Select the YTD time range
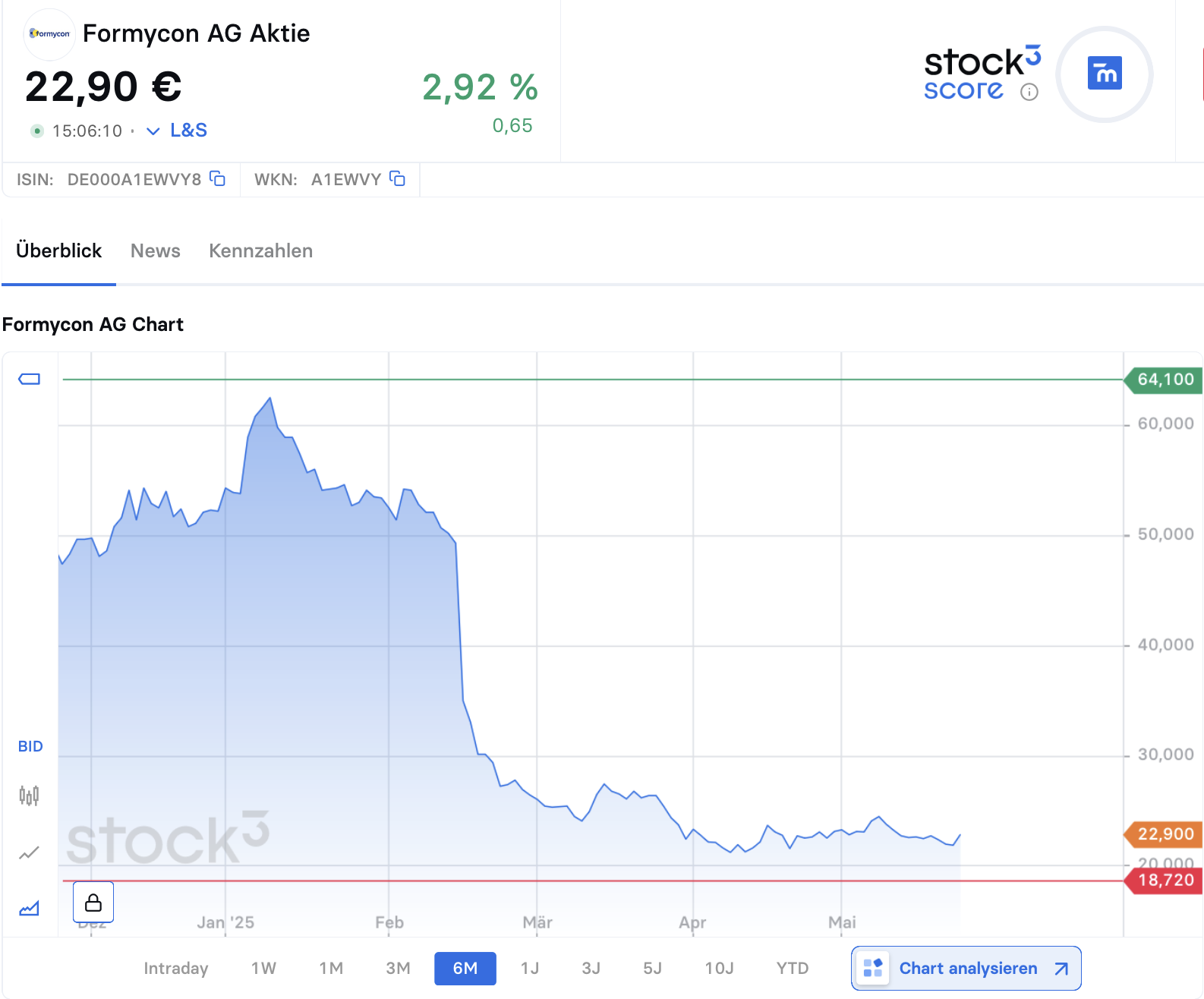Image resolution: width=1204 pixels, height=999 pixels. click(x=793, y=969)
